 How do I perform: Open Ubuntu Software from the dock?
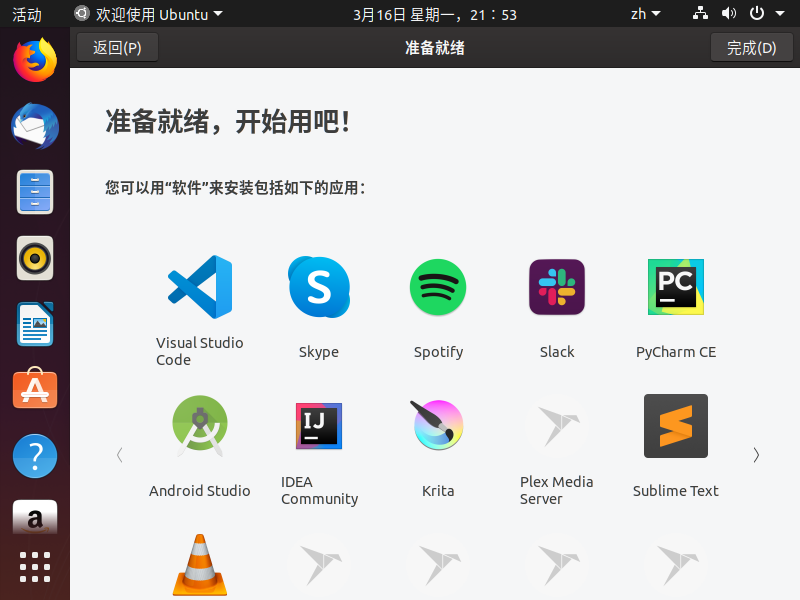click(x=35, y=388)
